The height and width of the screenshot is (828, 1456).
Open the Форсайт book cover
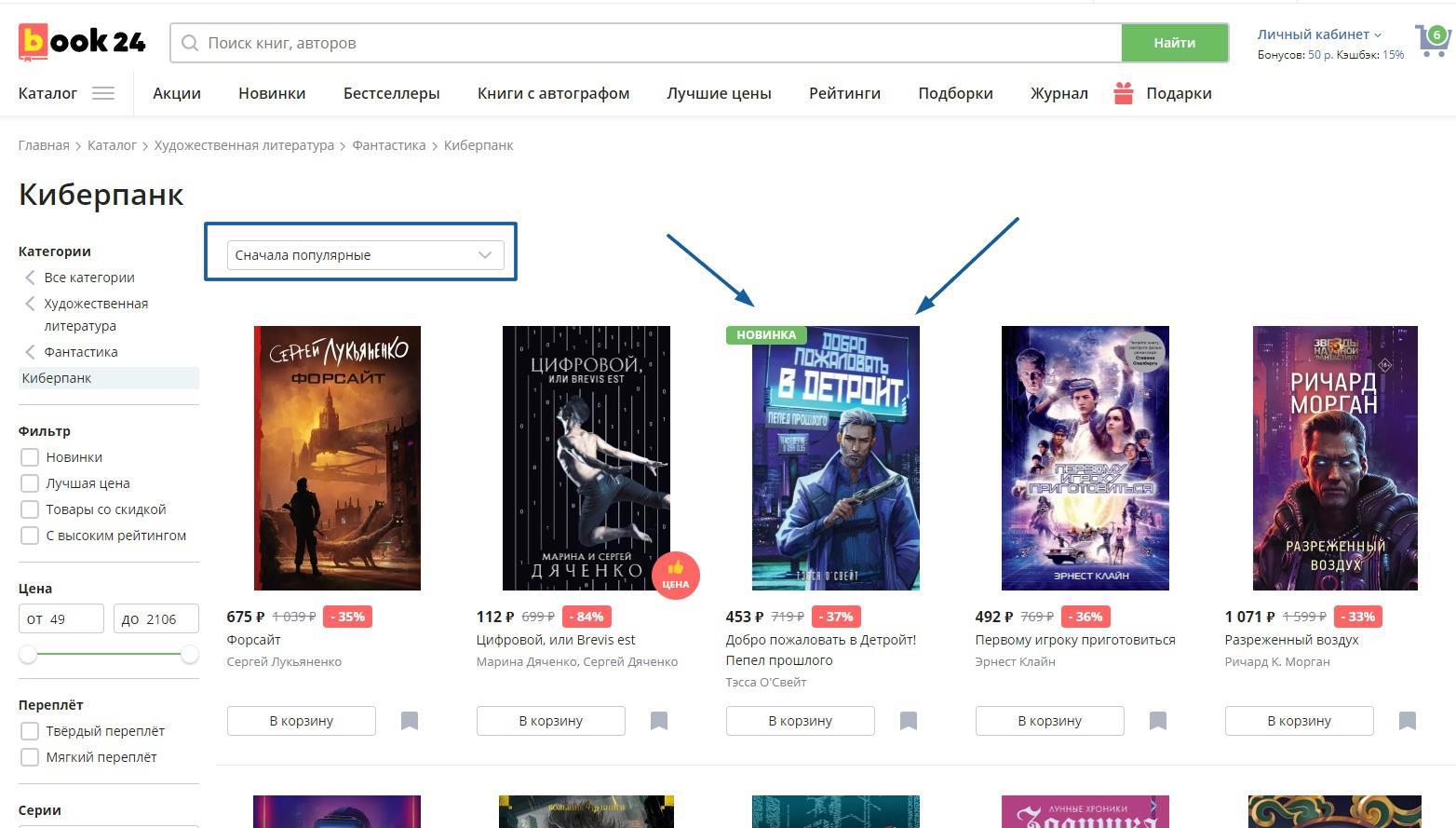(337, 458)
